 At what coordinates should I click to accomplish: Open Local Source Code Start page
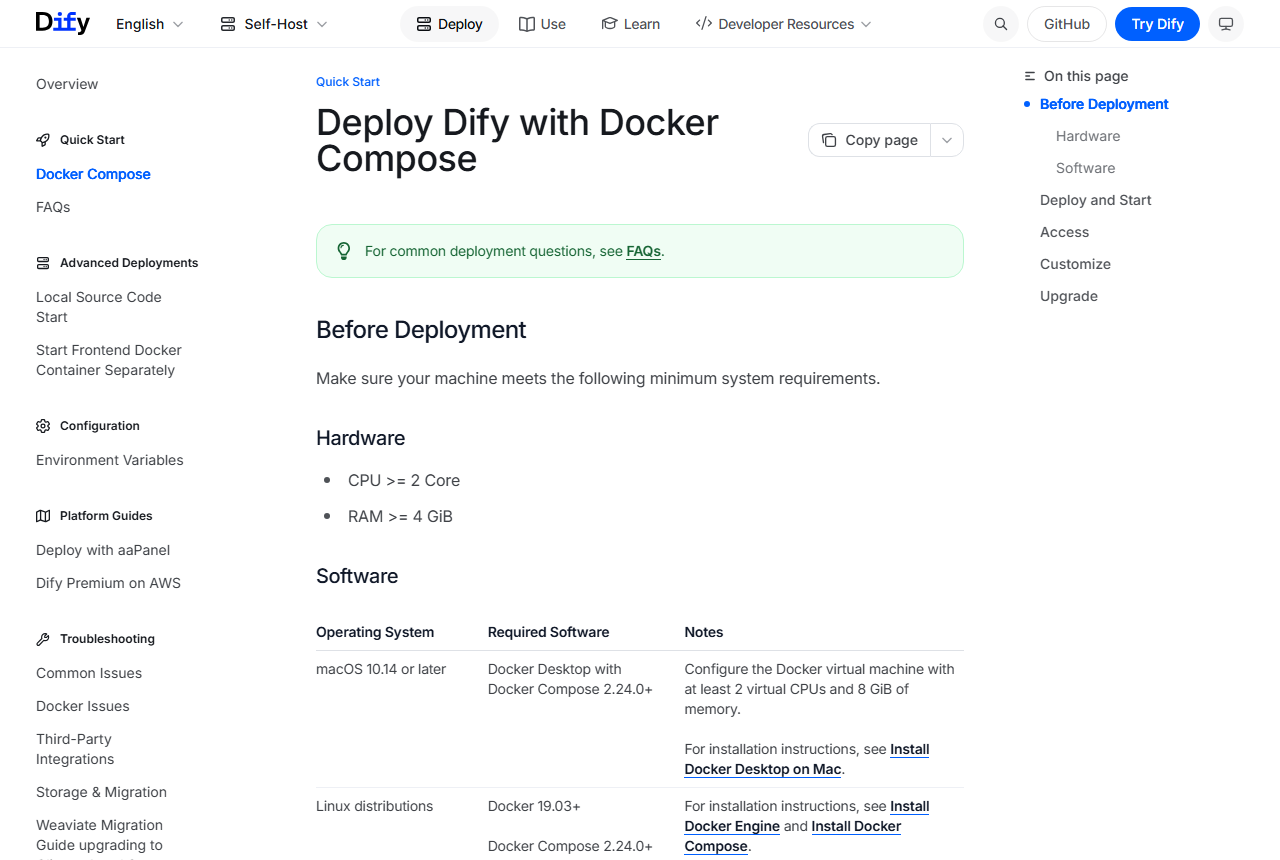(x=98, y=307)
